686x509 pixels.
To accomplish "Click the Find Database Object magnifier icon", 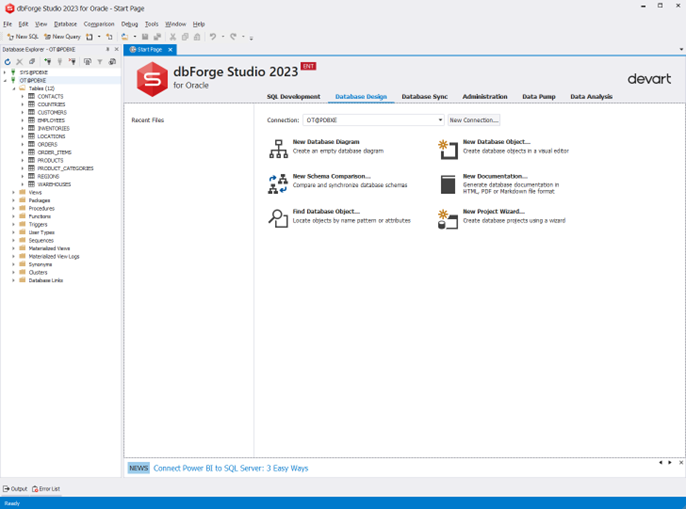I will point(278,218).
